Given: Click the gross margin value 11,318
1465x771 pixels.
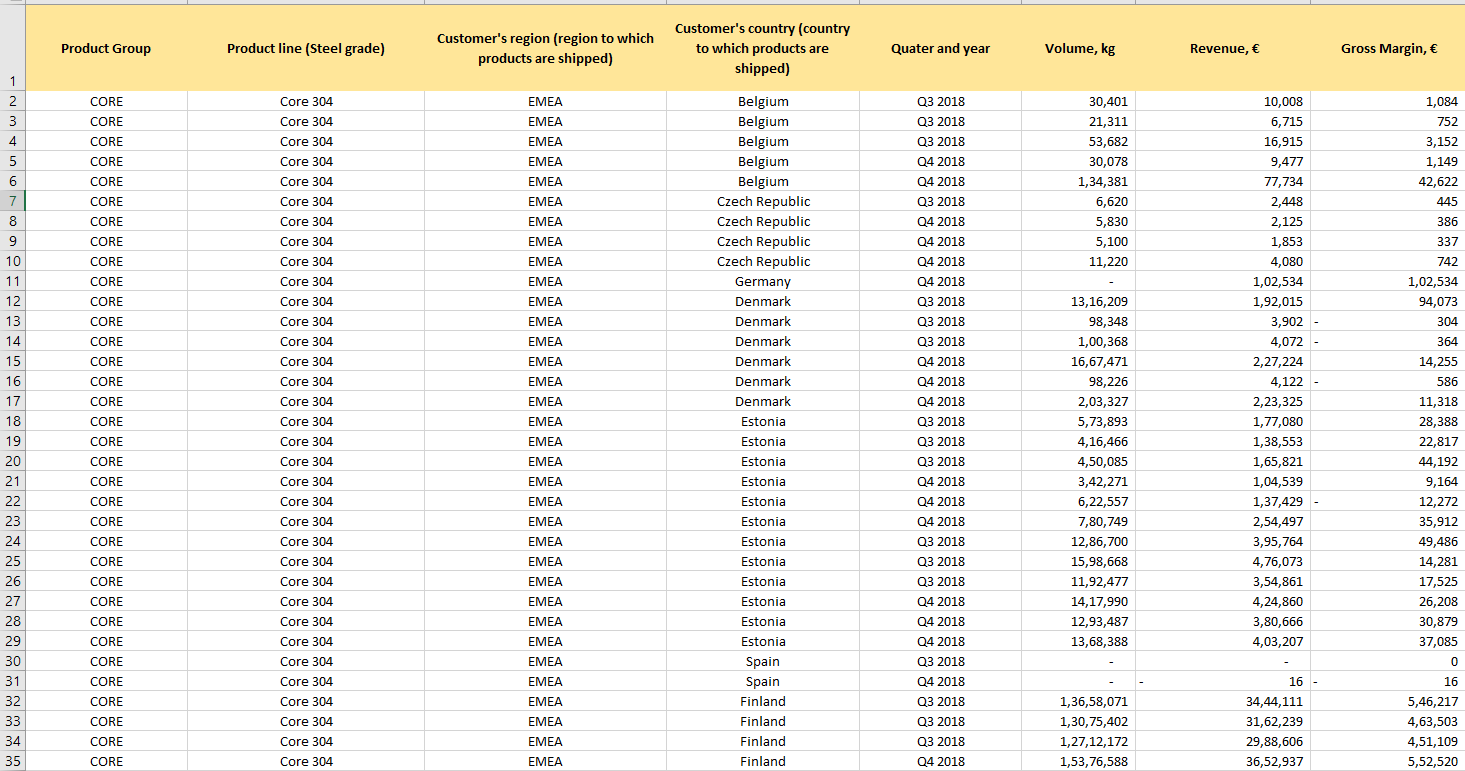Looking at the screenshot, I should pyautogui.click(x=1388, y=401).
